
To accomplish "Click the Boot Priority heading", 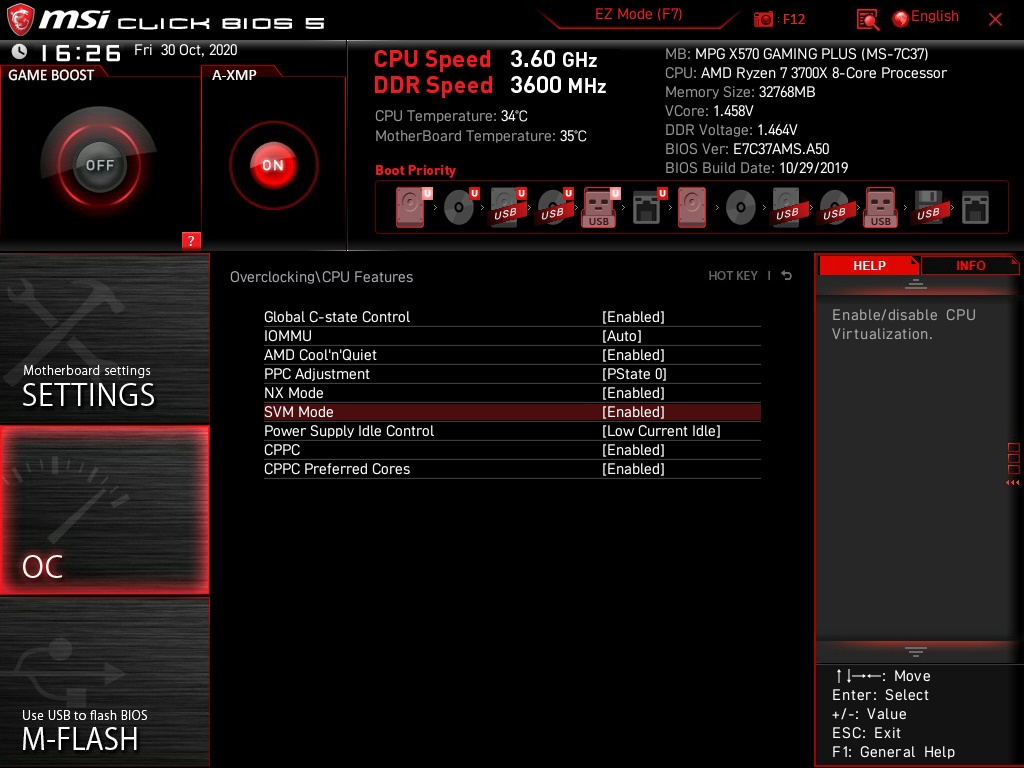I will tap(415, 170).
